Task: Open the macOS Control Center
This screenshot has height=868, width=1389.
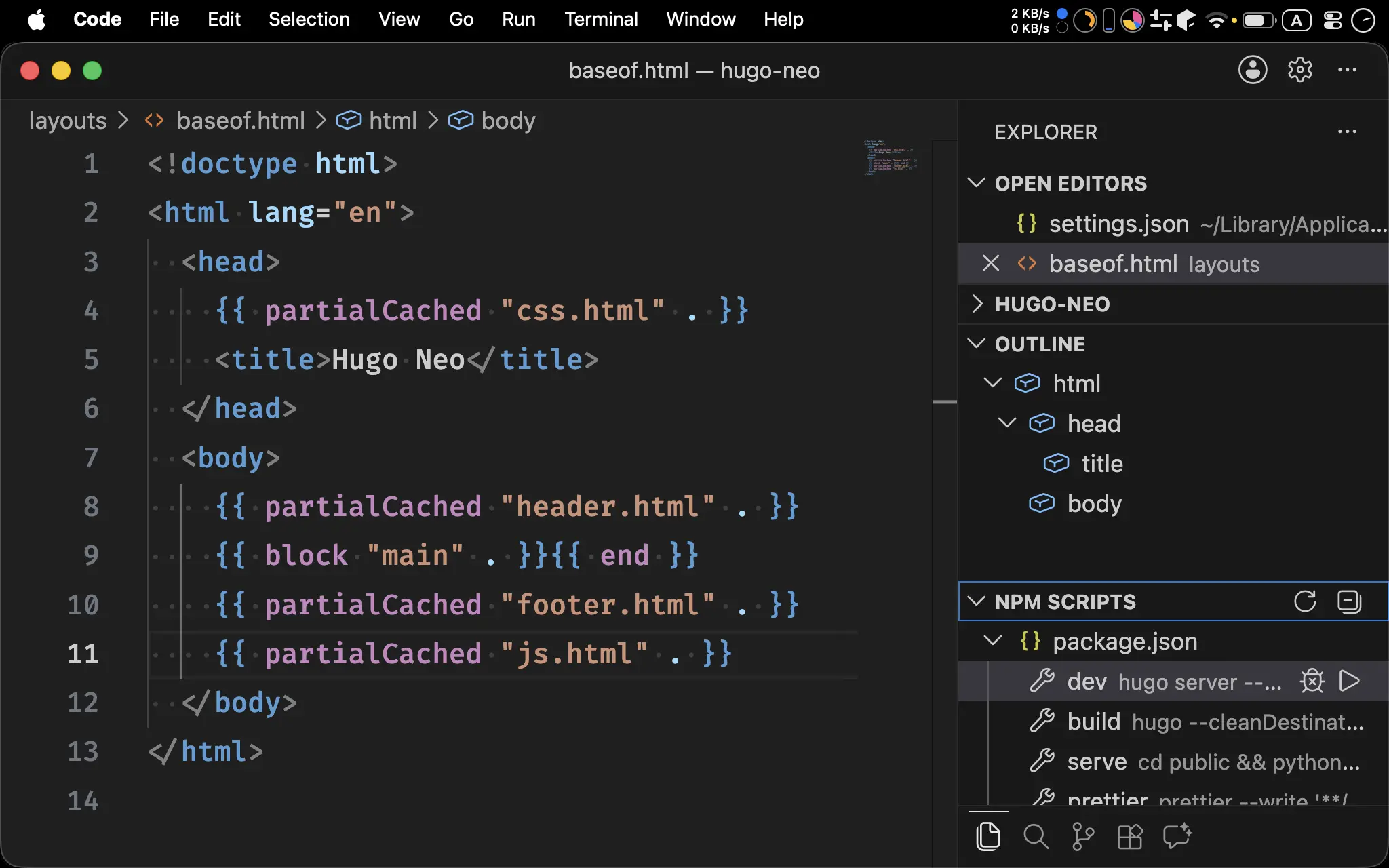Action: pyautogui.click(x=1333, y=20)
